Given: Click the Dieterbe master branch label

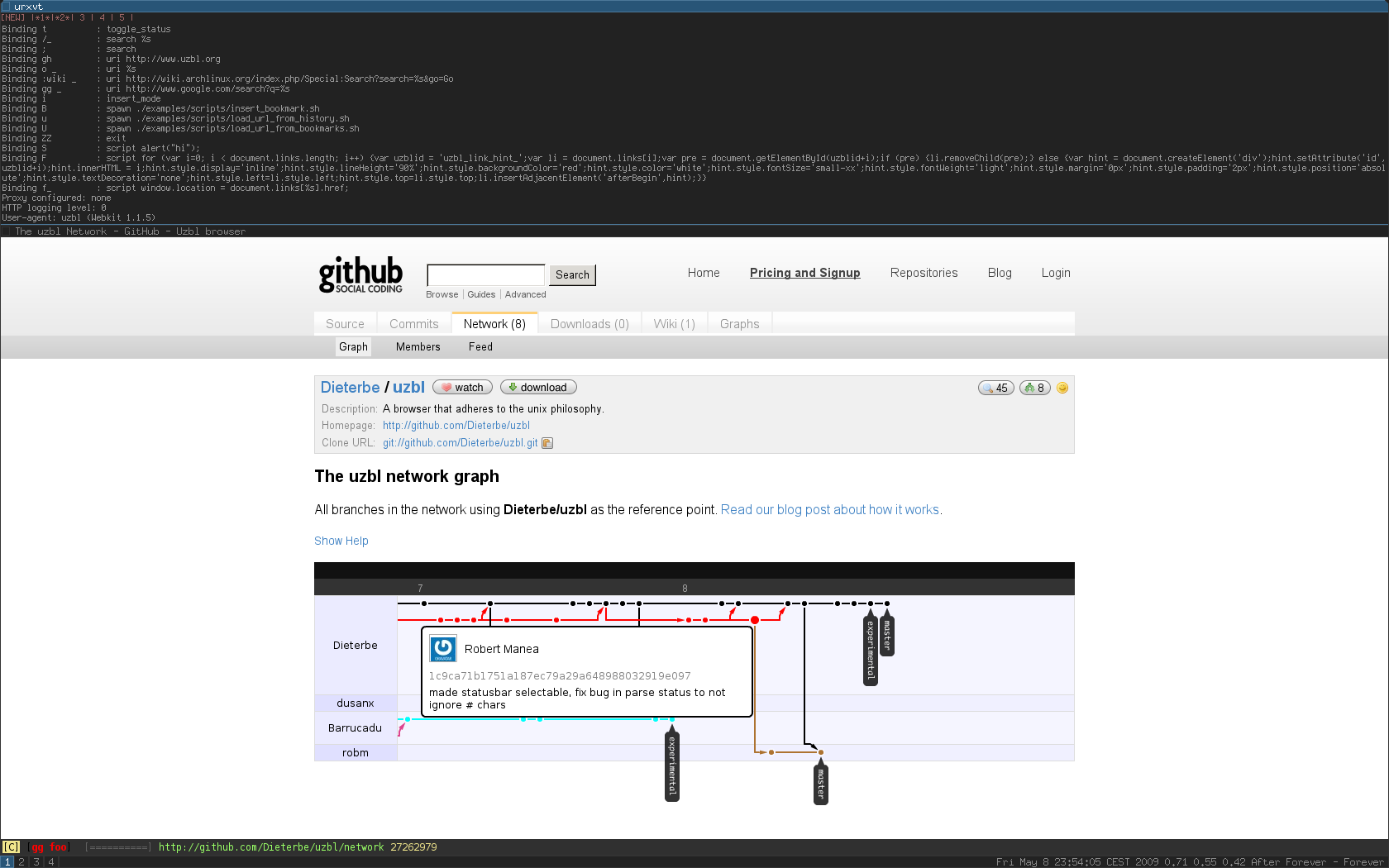Looking at the screenshot, I should 887,633.
